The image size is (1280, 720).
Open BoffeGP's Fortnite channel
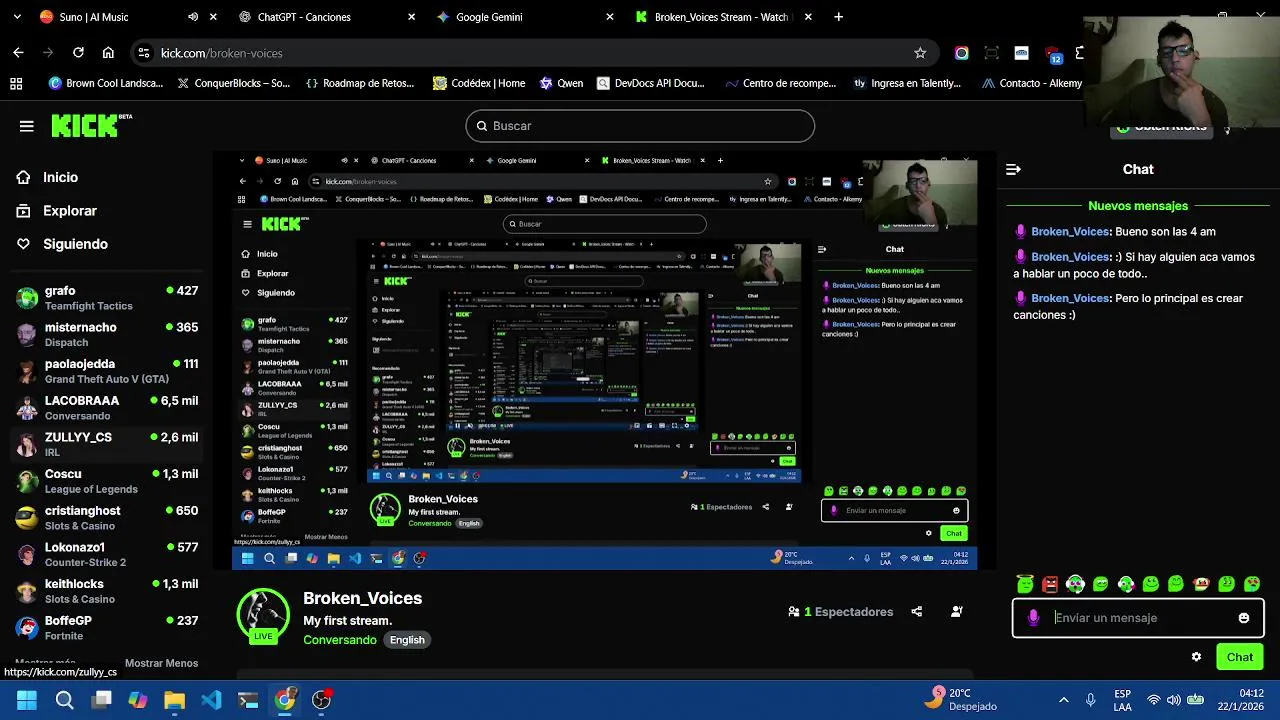(107, 628)
